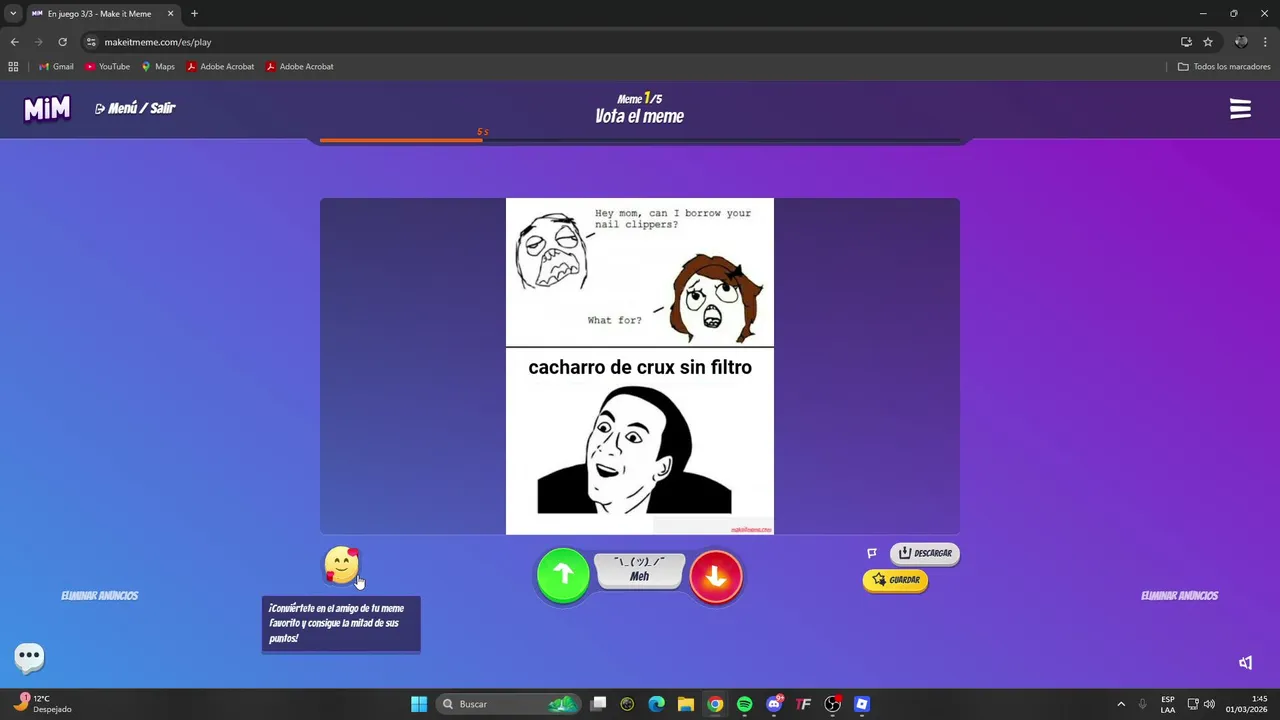Open YouTube bookmark
The height and width of the screenshot is (720, 1280).
pos(108,67)
